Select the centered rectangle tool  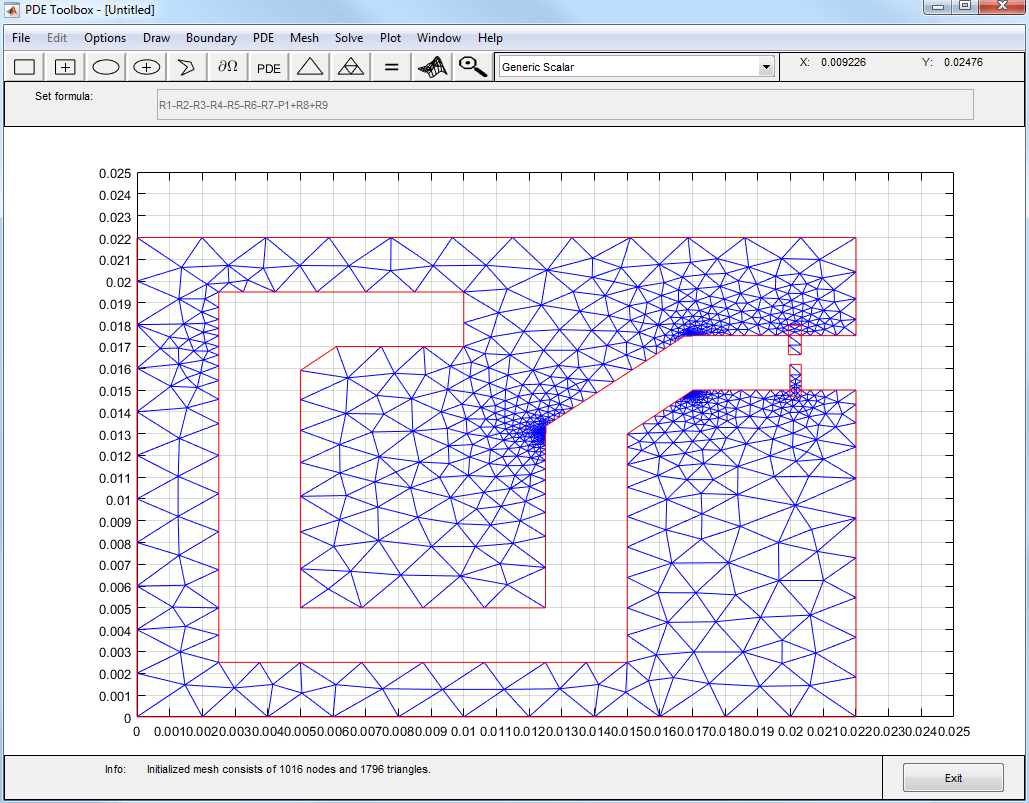(x=66, y=67)
